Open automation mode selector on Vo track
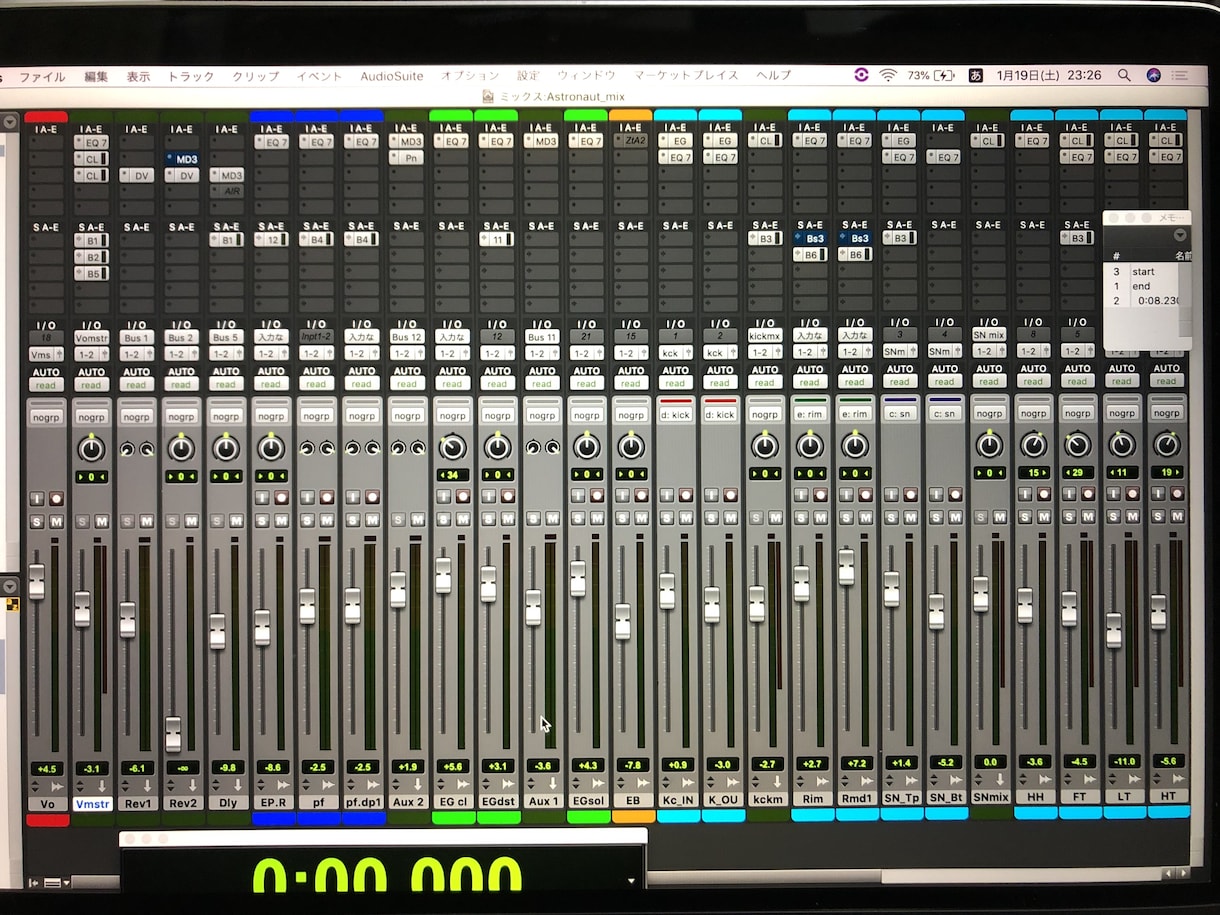Viewport: 1220px width, 915px height. pyautogui.click(x=46, y=385)
